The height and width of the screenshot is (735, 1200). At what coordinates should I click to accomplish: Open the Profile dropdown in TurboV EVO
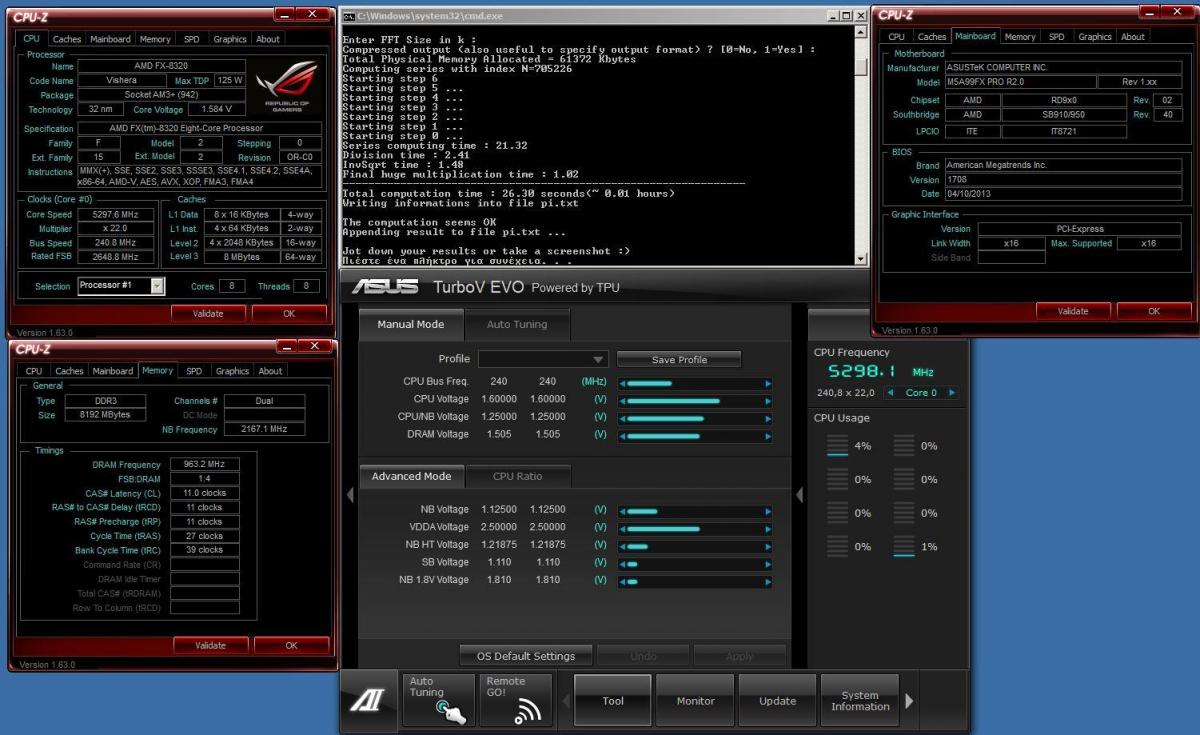[543, 359]
